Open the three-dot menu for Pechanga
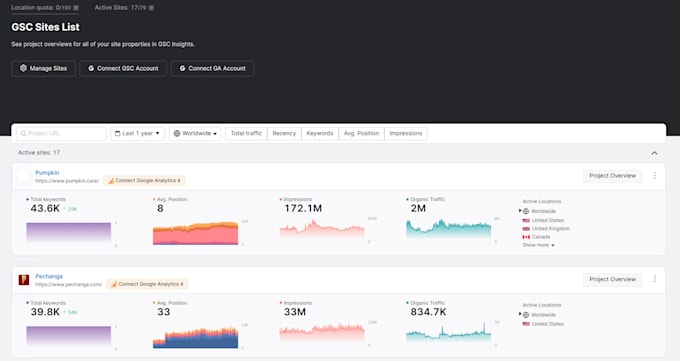 tap(655, 279)
